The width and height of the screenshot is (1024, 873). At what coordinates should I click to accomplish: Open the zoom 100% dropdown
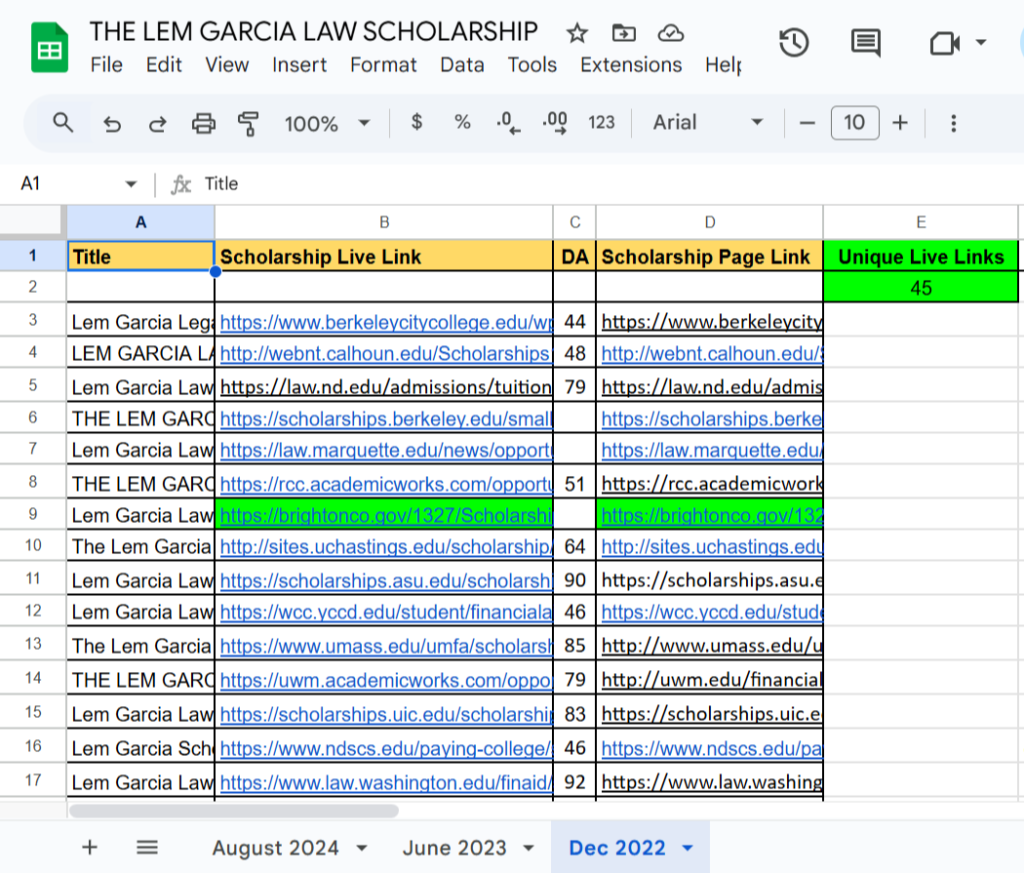pyautogui.click(x=327, y=123)
